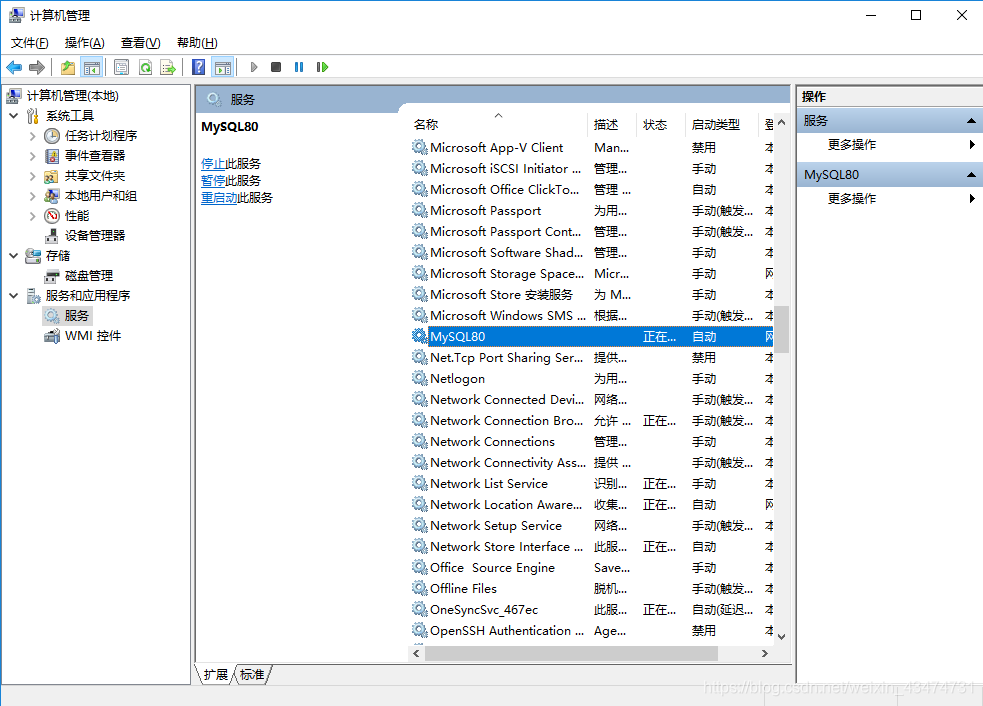Click the Start Service play icon
The height and width of the screenshot is (706, 983).
pos(254,67)
